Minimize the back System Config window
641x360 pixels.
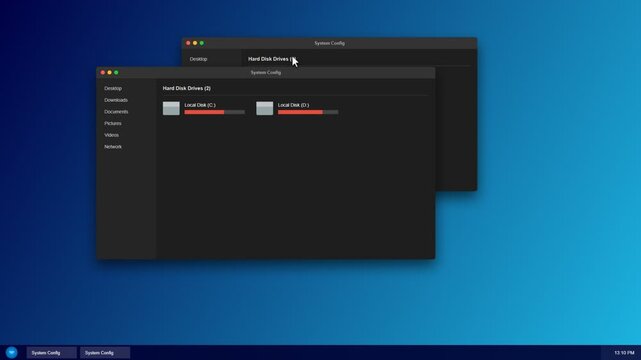pos(195,43)
